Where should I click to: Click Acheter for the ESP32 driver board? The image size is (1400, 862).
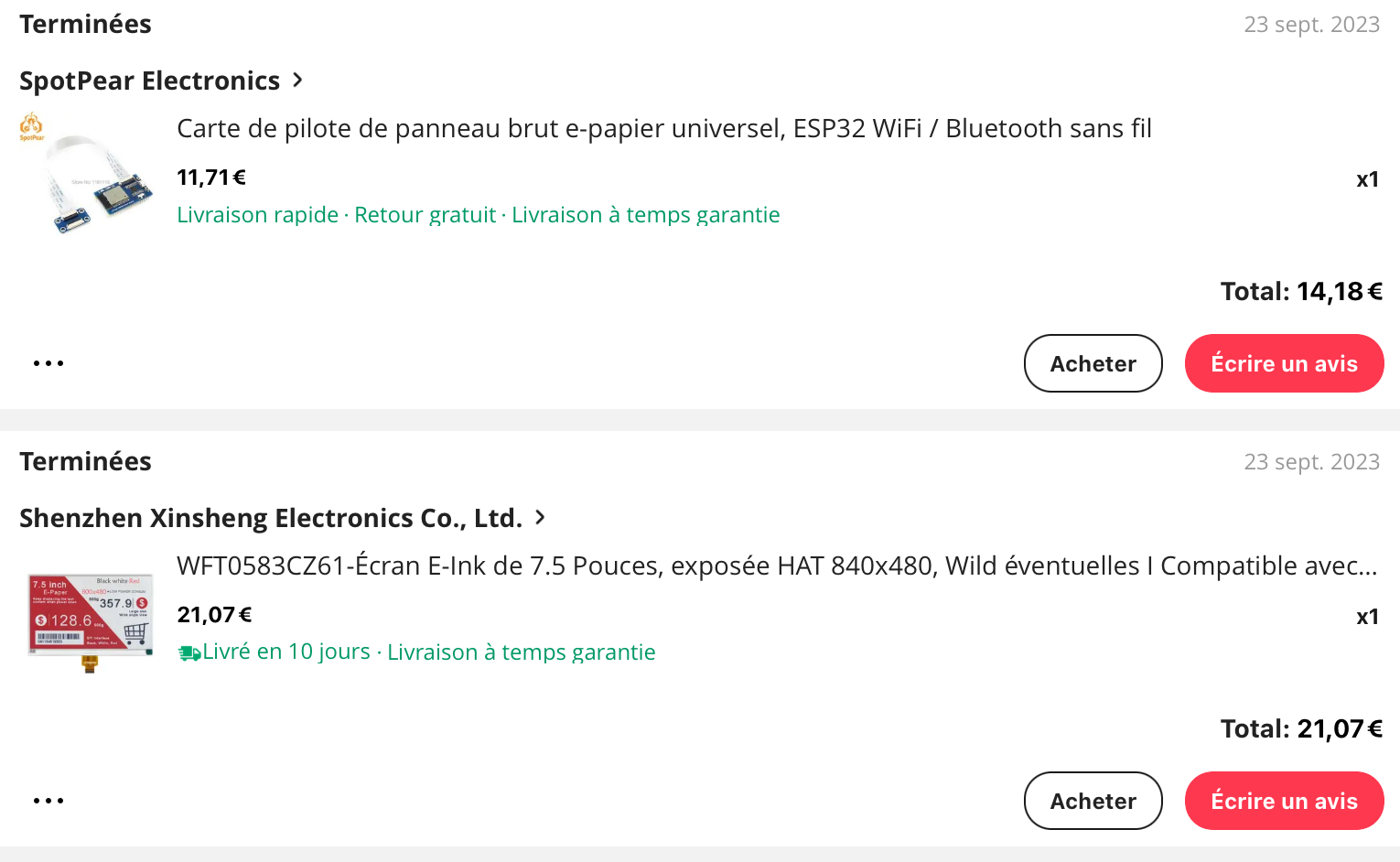click(x=1093, y=363)
